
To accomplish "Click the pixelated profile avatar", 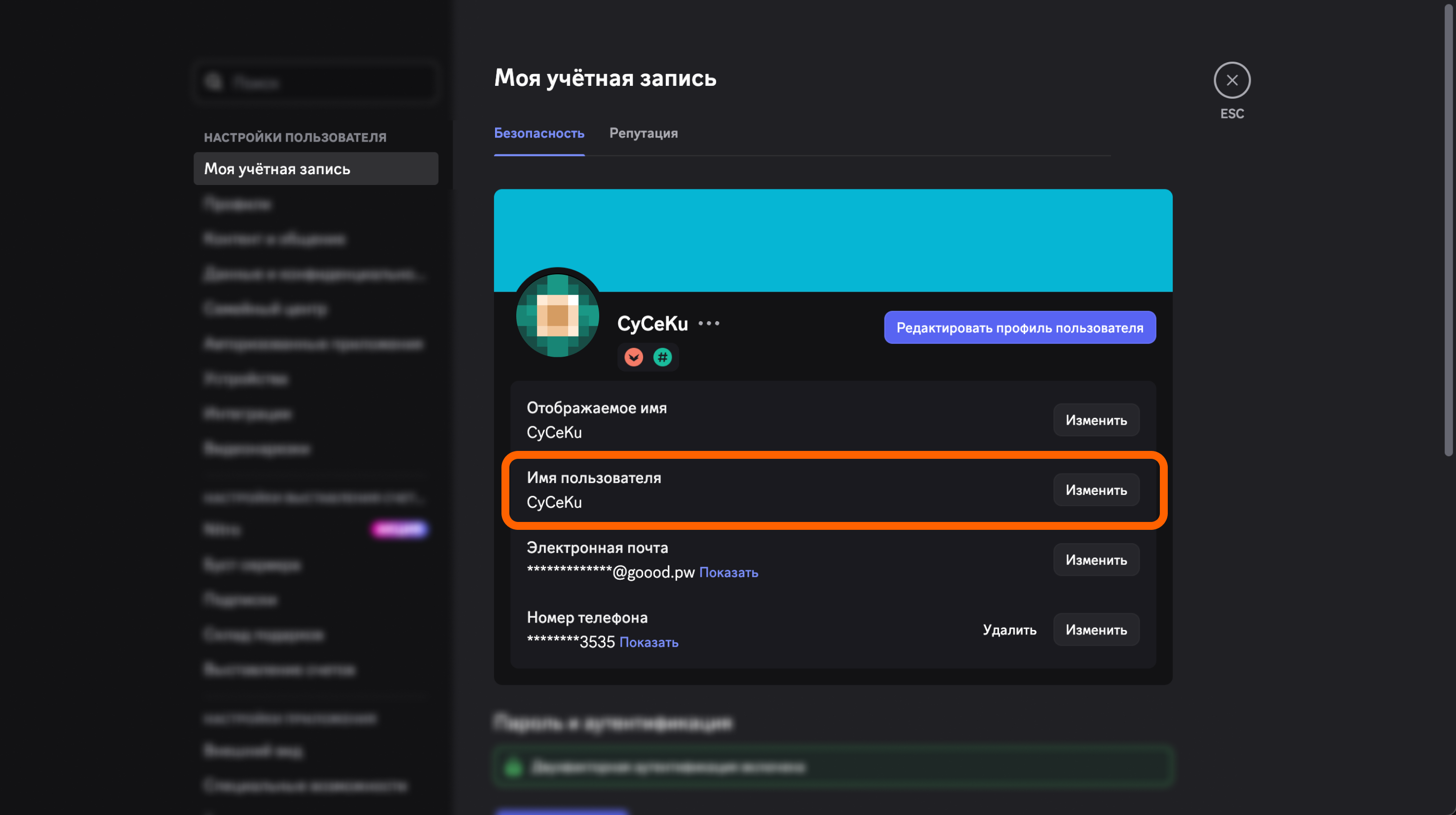I will click(557, 315).
